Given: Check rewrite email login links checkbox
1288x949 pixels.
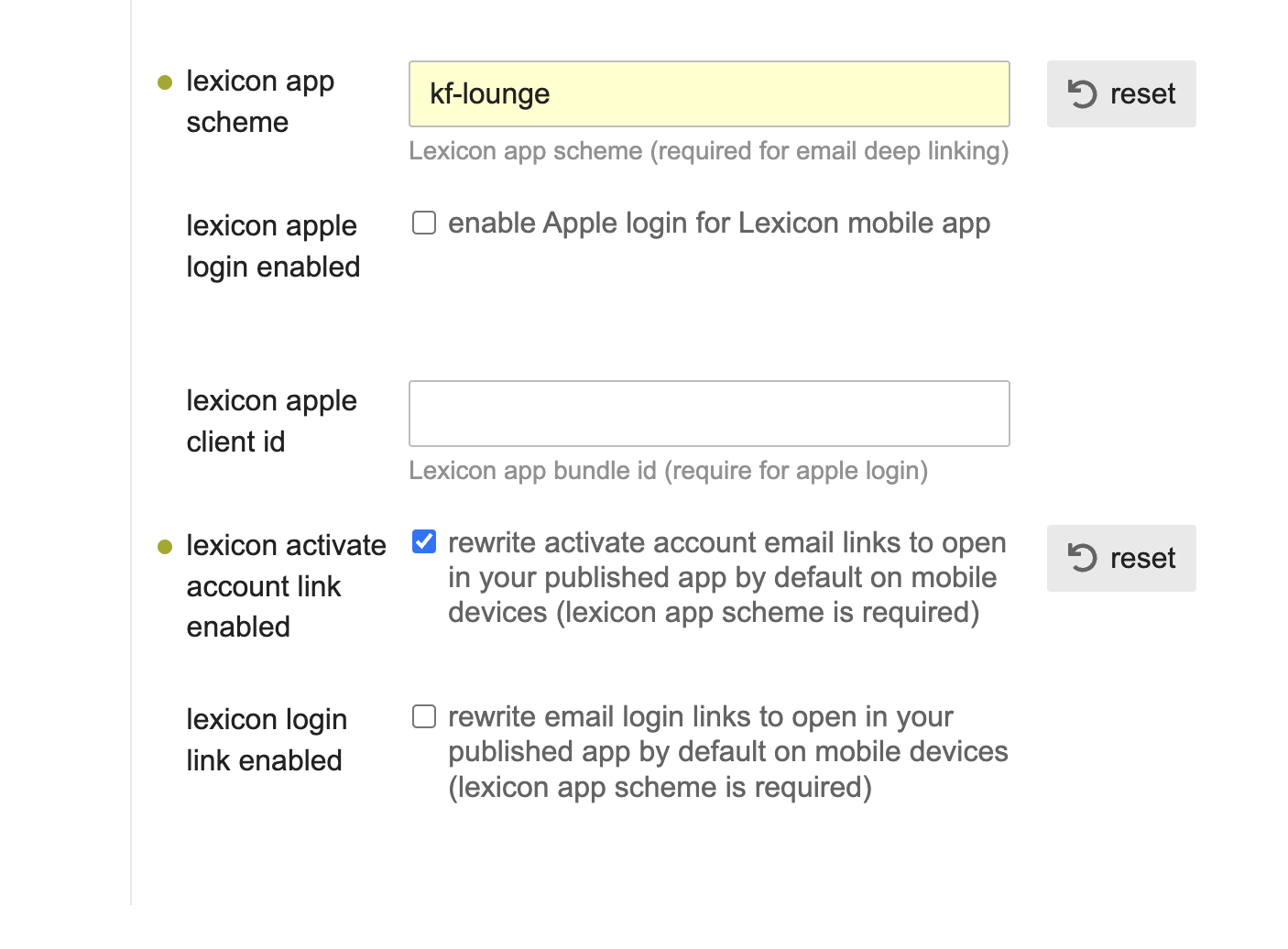Looking at the screenshot, I should [x=424, y=716].
